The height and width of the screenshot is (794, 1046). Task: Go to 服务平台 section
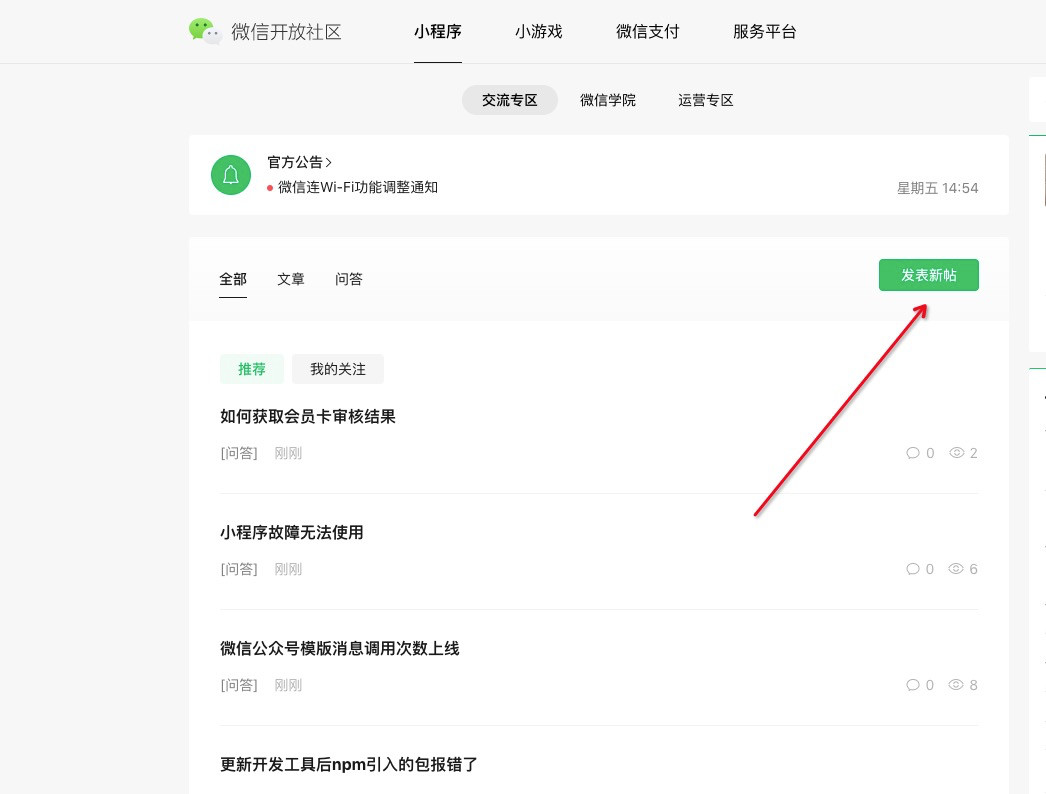pyautogui.click(x=764, y=31)
